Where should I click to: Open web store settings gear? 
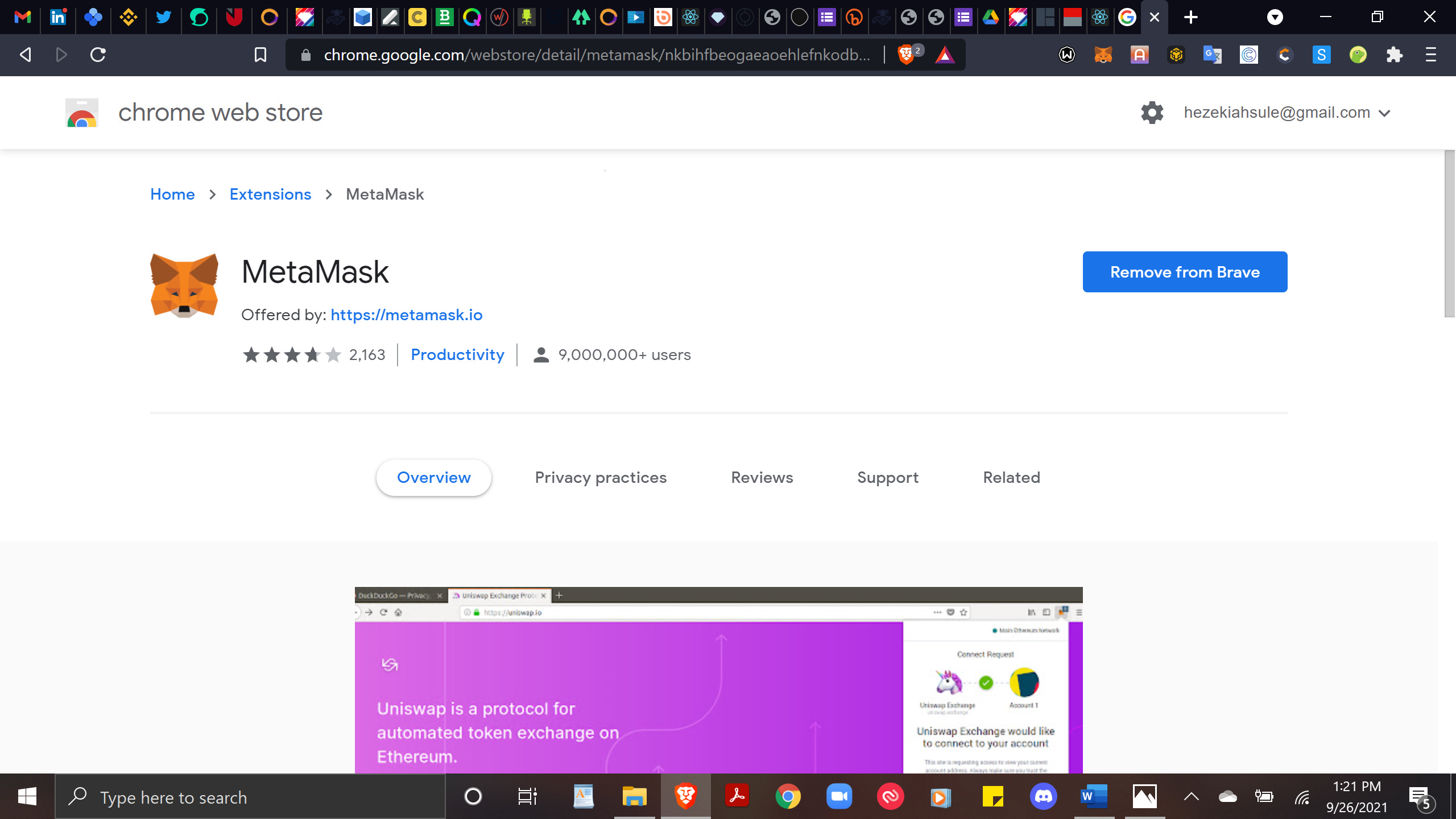coord(1152,113)
